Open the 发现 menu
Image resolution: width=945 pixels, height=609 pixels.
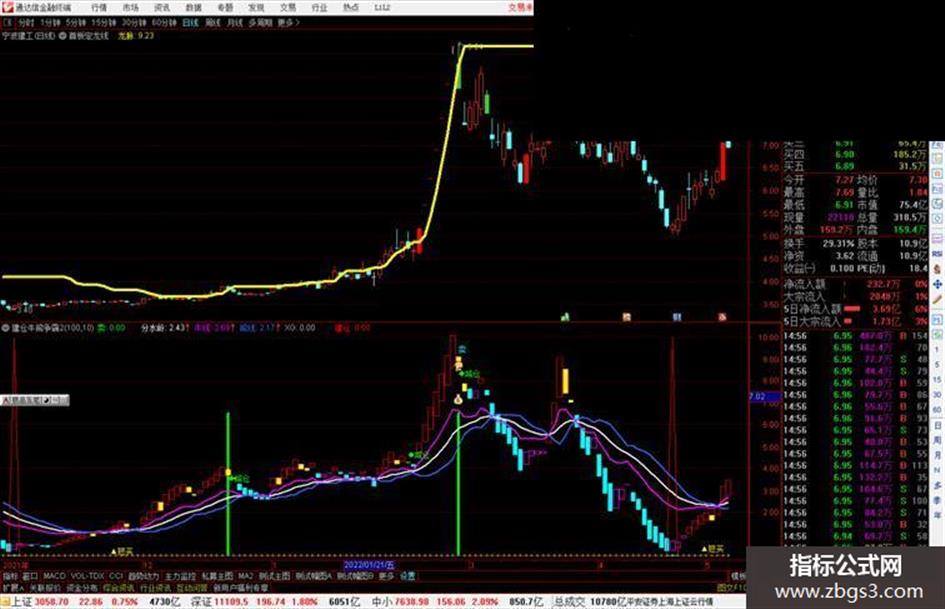click(256, 7)
